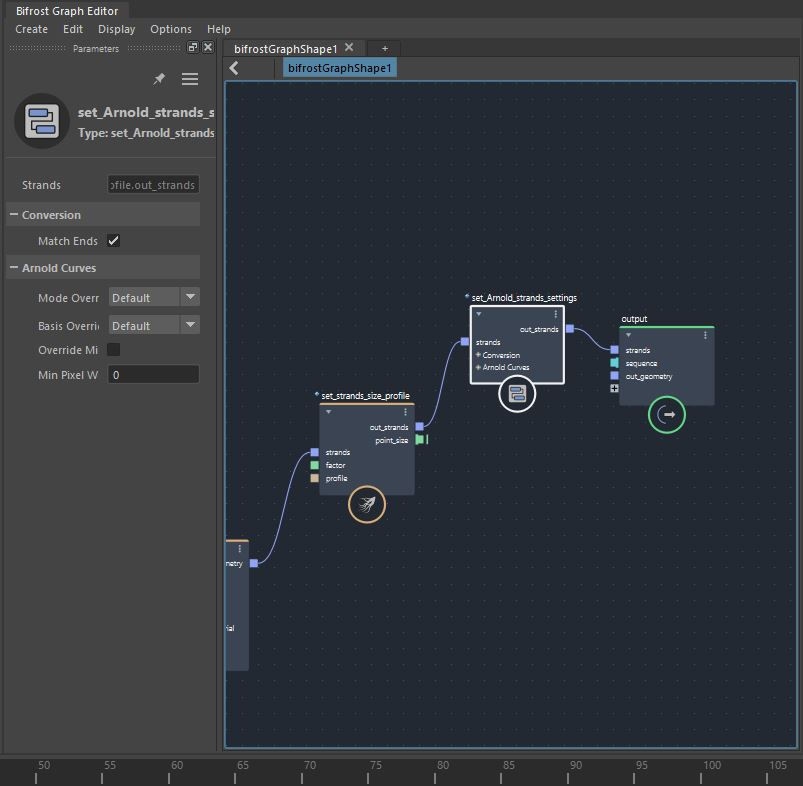
Task: Collapse the Conversion section
Action: (x=14, y=215)
